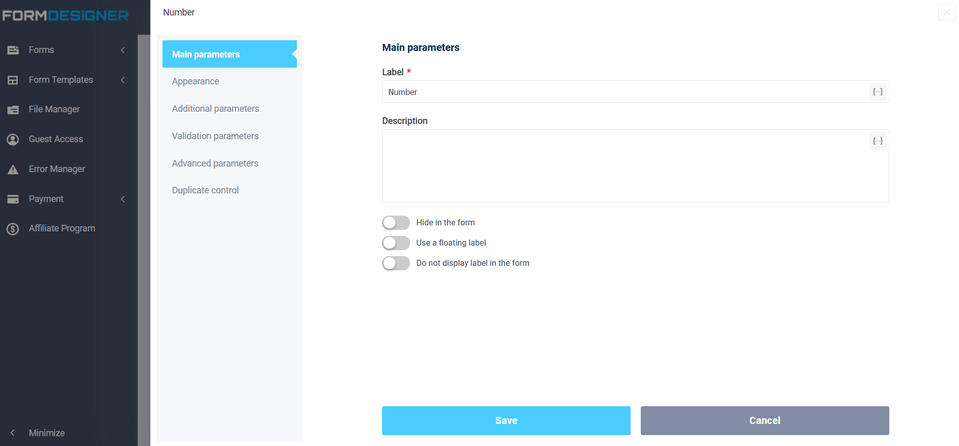Expand the Payment submenu chevron
The width and height of the screenshot is (959, 446).
coord(122,199)
